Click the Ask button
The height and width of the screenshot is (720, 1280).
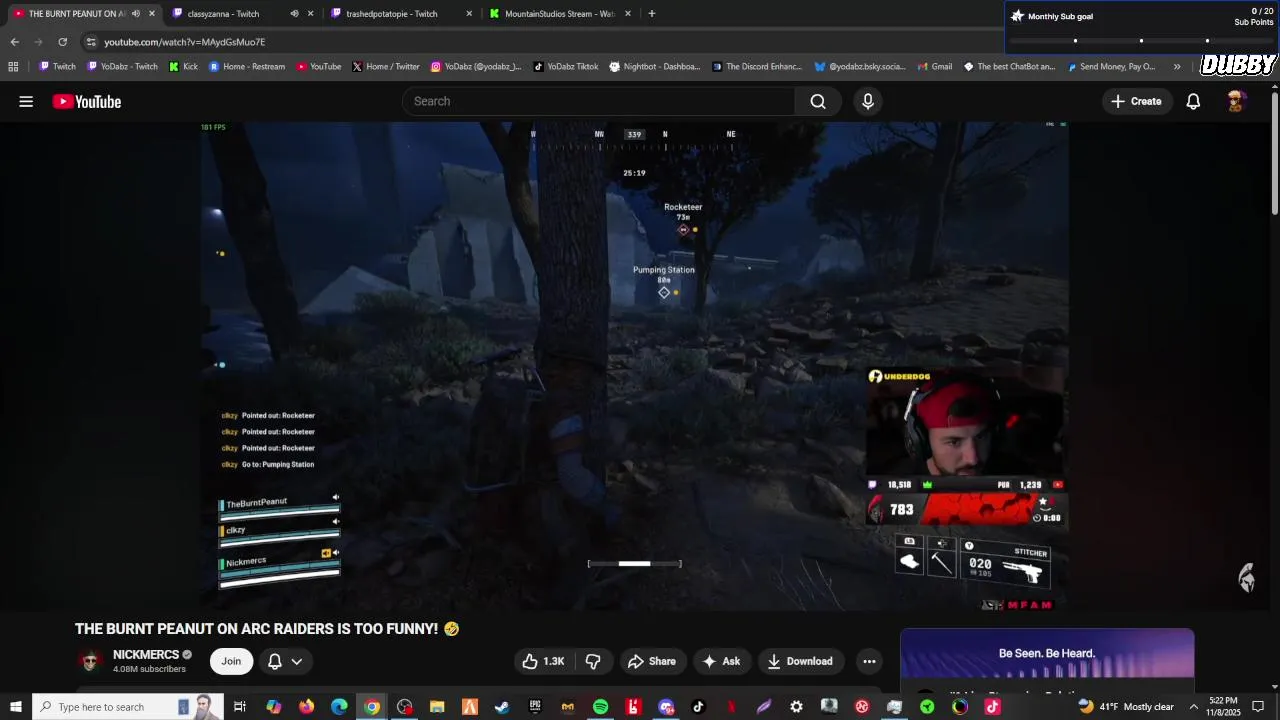(x=721, y=661)
